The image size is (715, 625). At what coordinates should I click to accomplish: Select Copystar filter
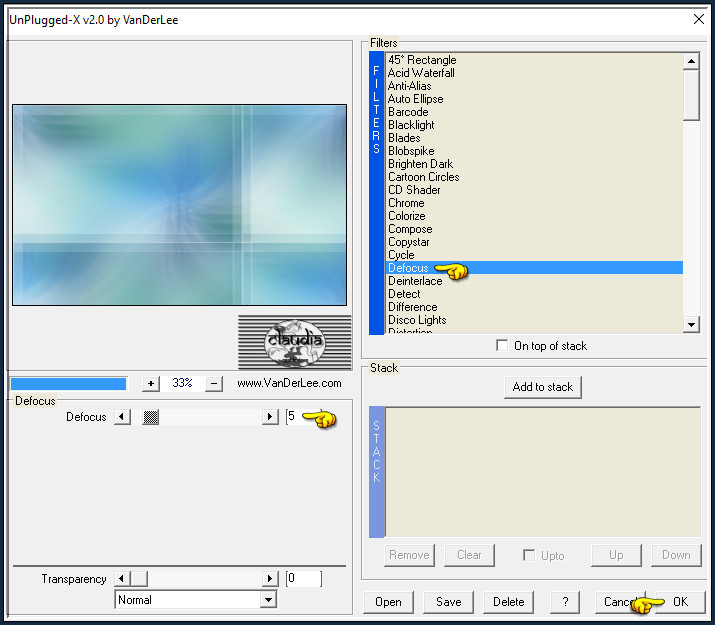tap(534, 242)
